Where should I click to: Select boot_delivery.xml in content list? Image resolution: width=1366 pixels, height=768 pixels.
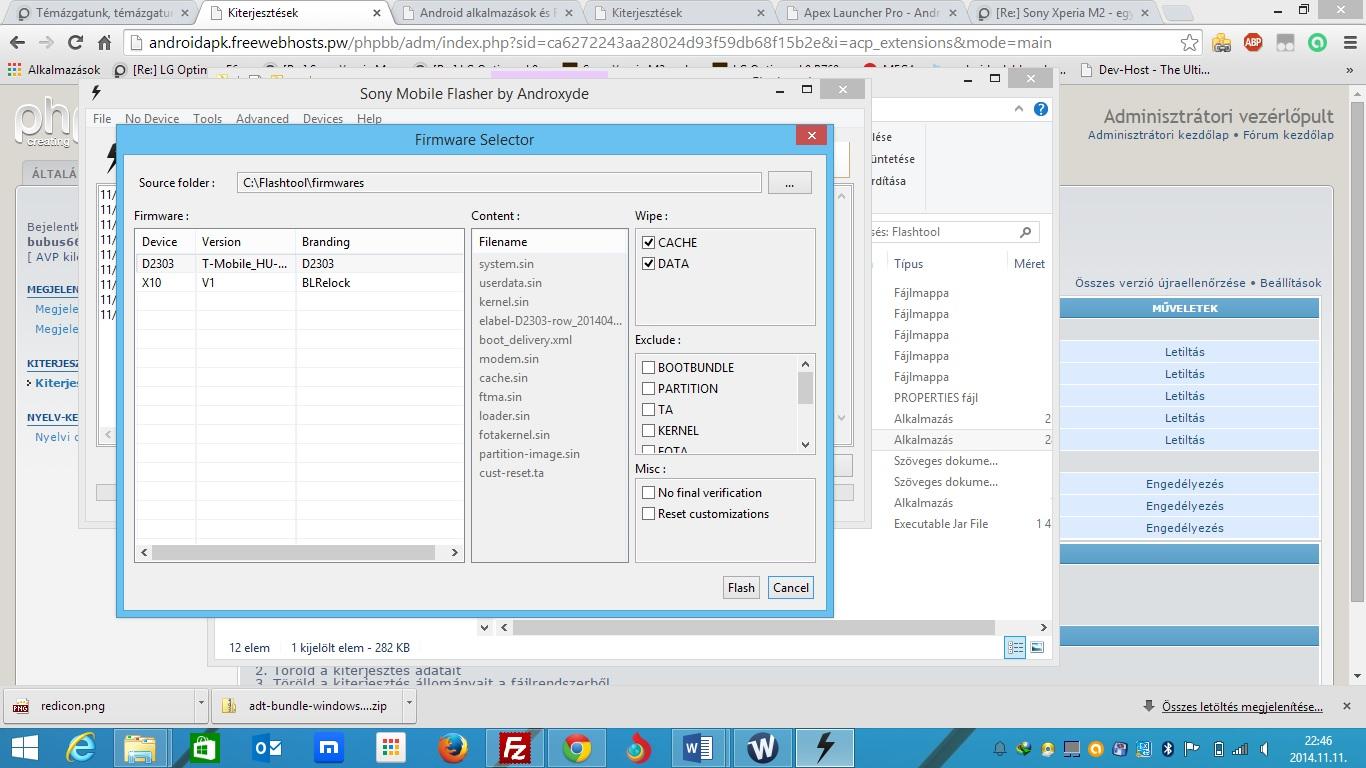click(x=525, y=340)
